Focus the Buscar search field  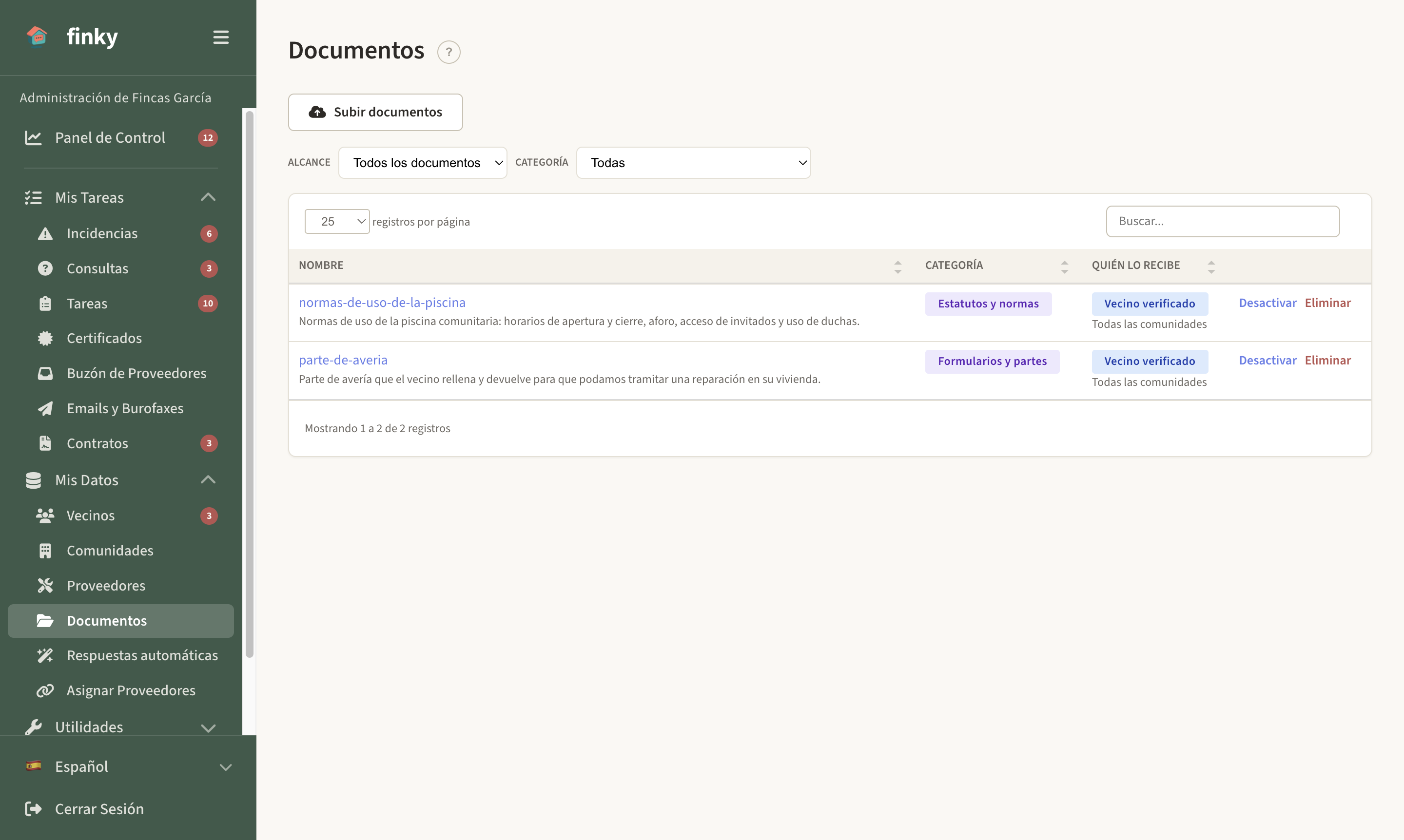click(1223, 221)
